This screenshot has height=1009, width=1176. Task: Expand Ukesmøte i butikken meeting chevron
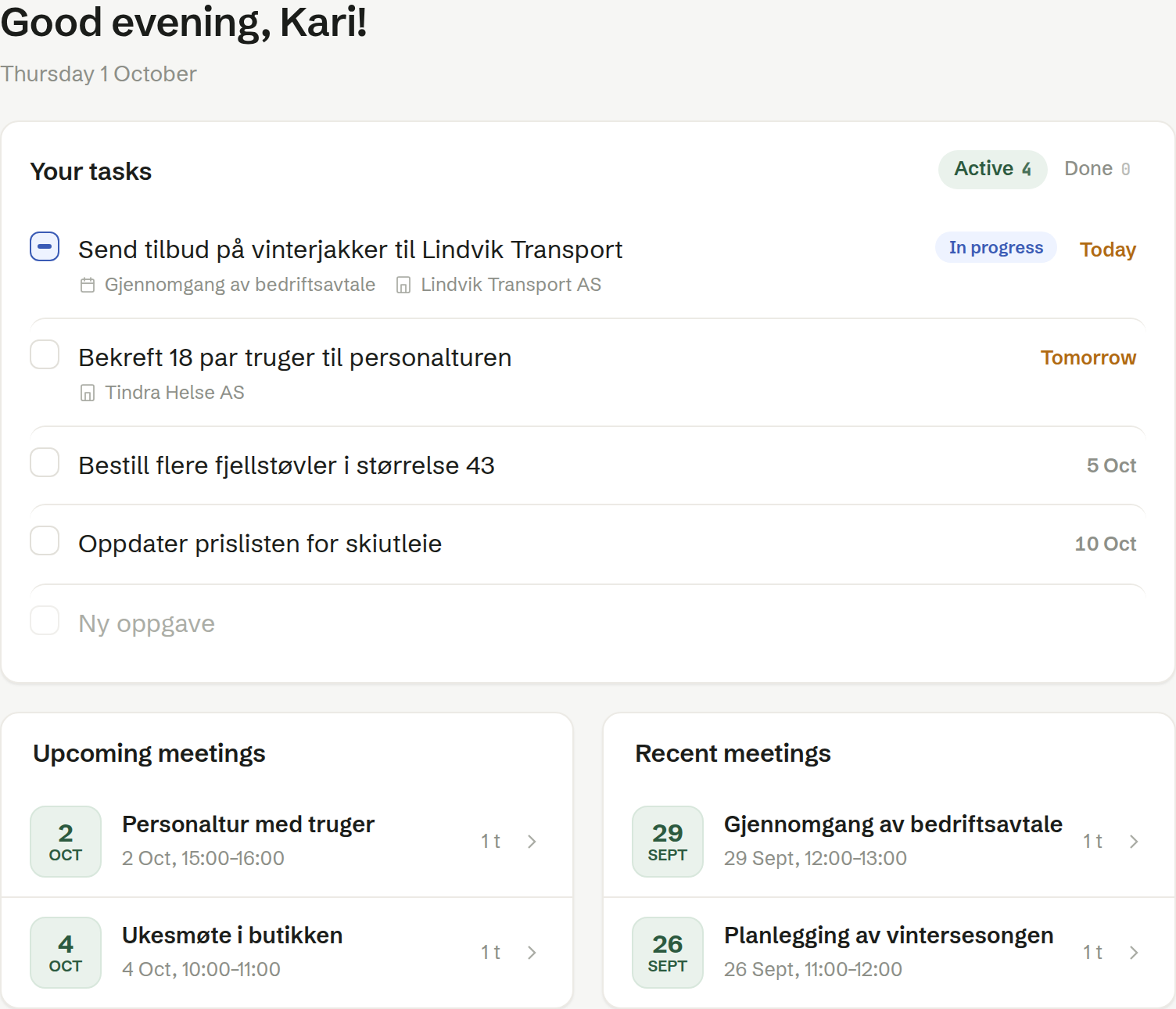(532, 953)
